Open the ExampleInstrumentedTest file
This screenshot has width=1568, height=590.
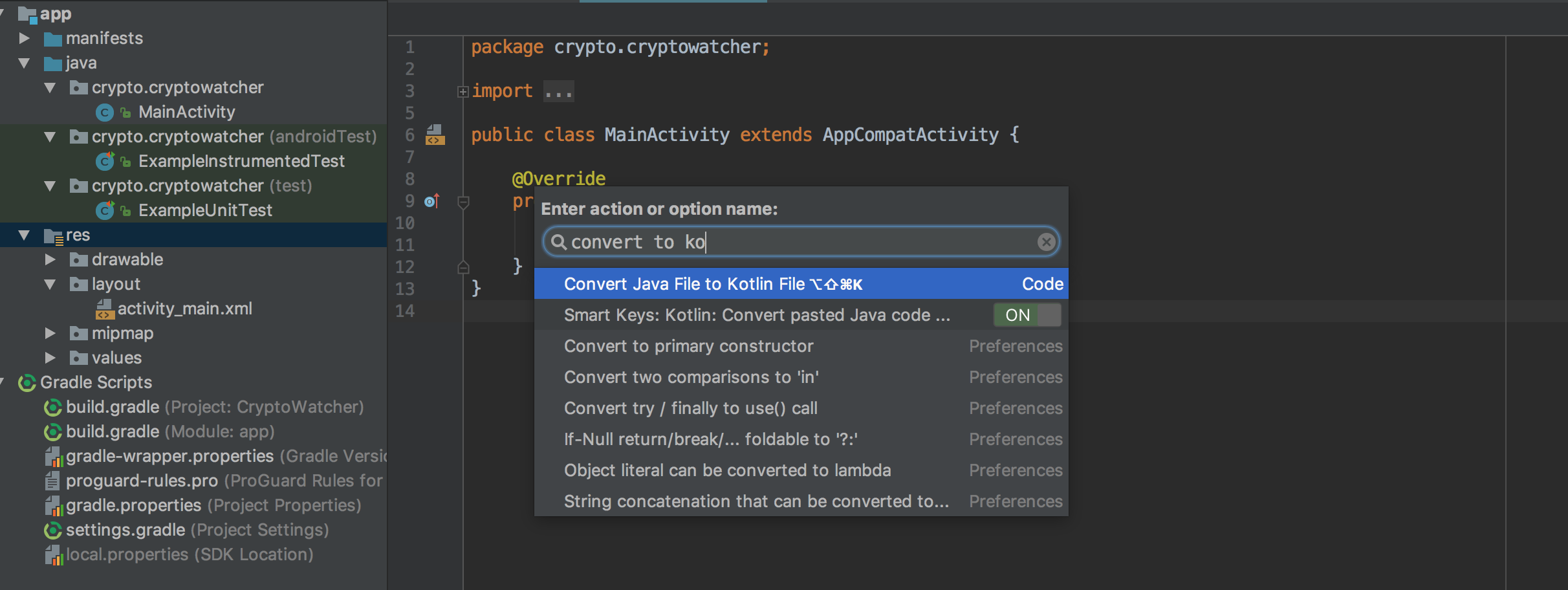[x=241, y=161]
